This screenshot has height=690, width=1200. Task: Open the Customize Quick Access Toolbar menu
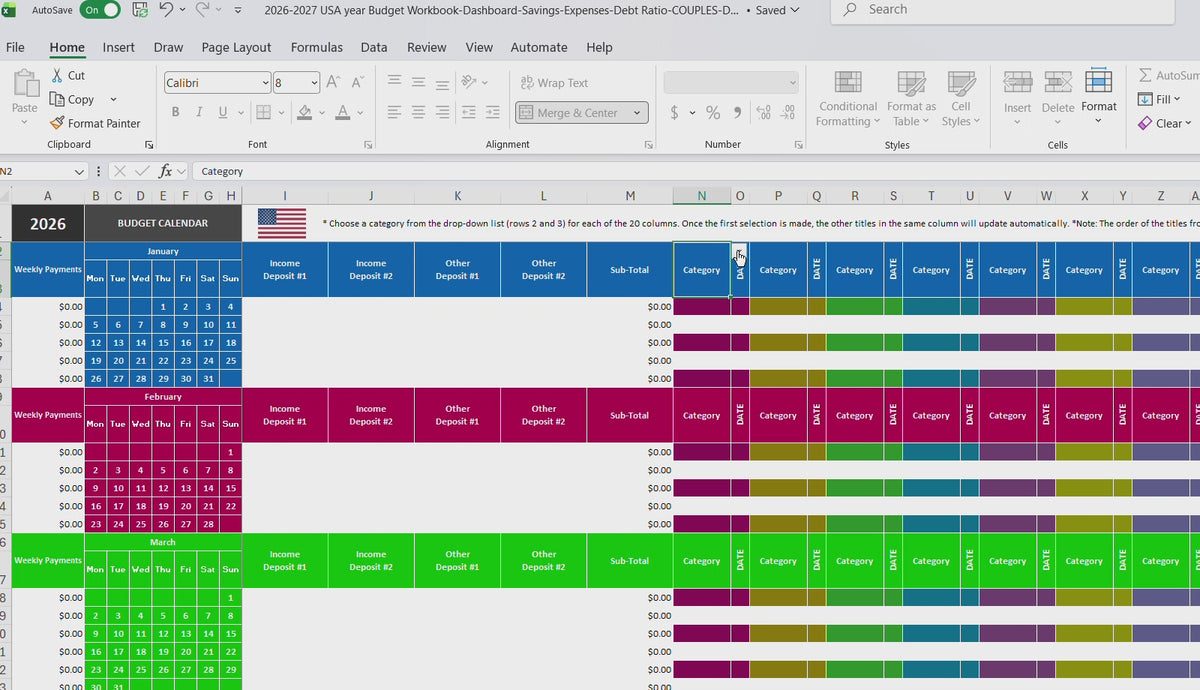[237, 10]
